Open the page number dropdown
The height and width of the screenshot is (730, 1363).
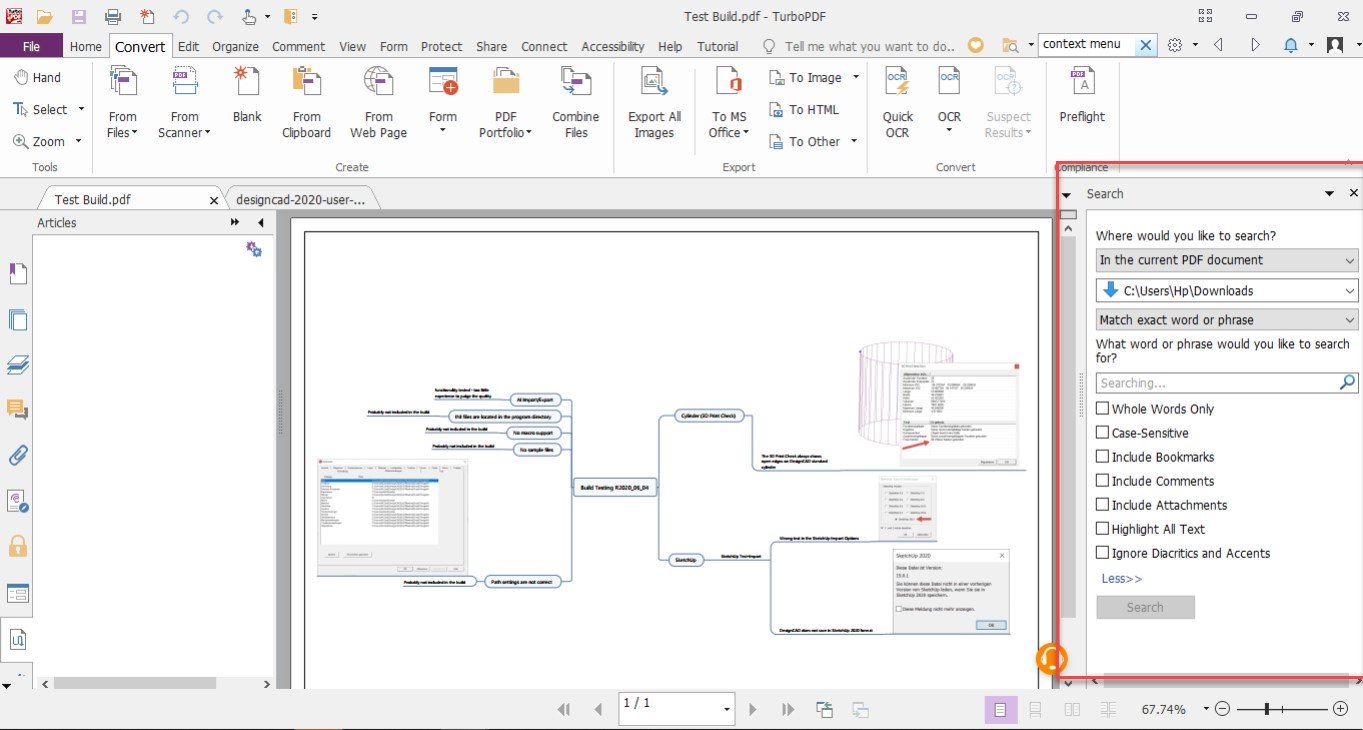coord(727,709)
